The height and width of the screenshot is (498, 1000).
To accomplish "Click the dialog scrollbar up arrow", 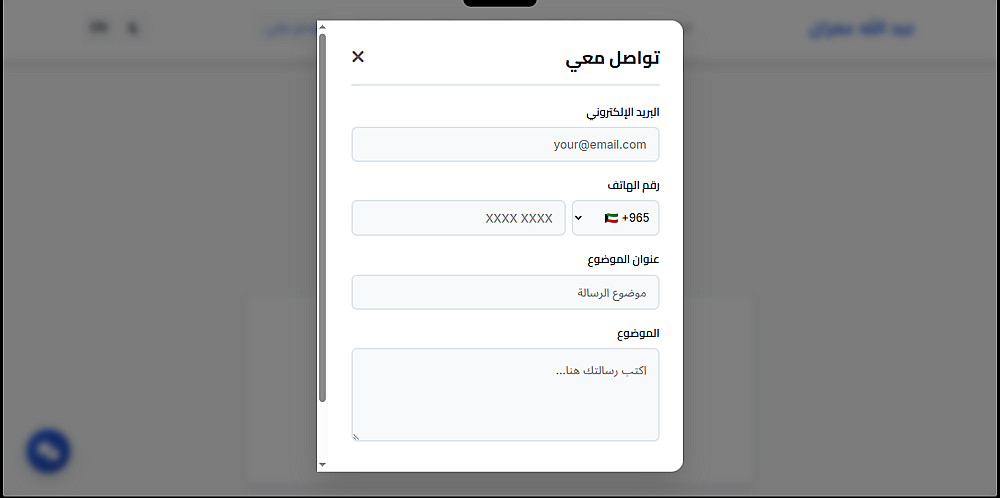I will [322, 27].
